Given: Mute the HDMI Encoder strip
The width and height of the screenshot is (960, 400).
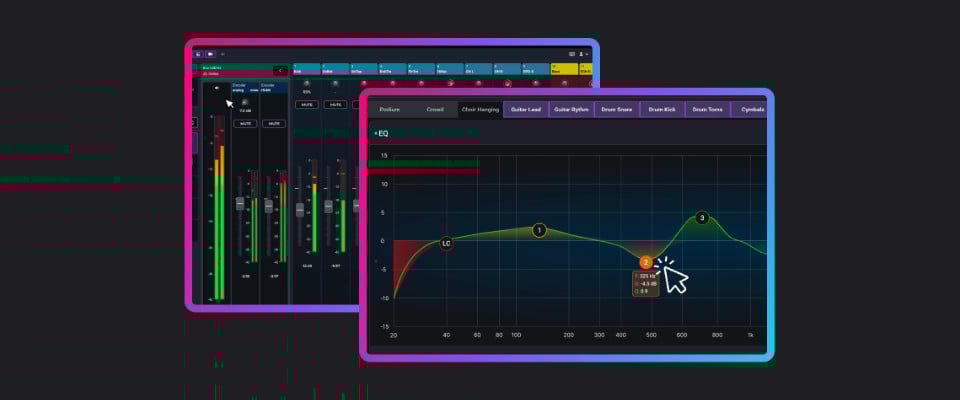Looking at the screenshot, I should [274, 124].
